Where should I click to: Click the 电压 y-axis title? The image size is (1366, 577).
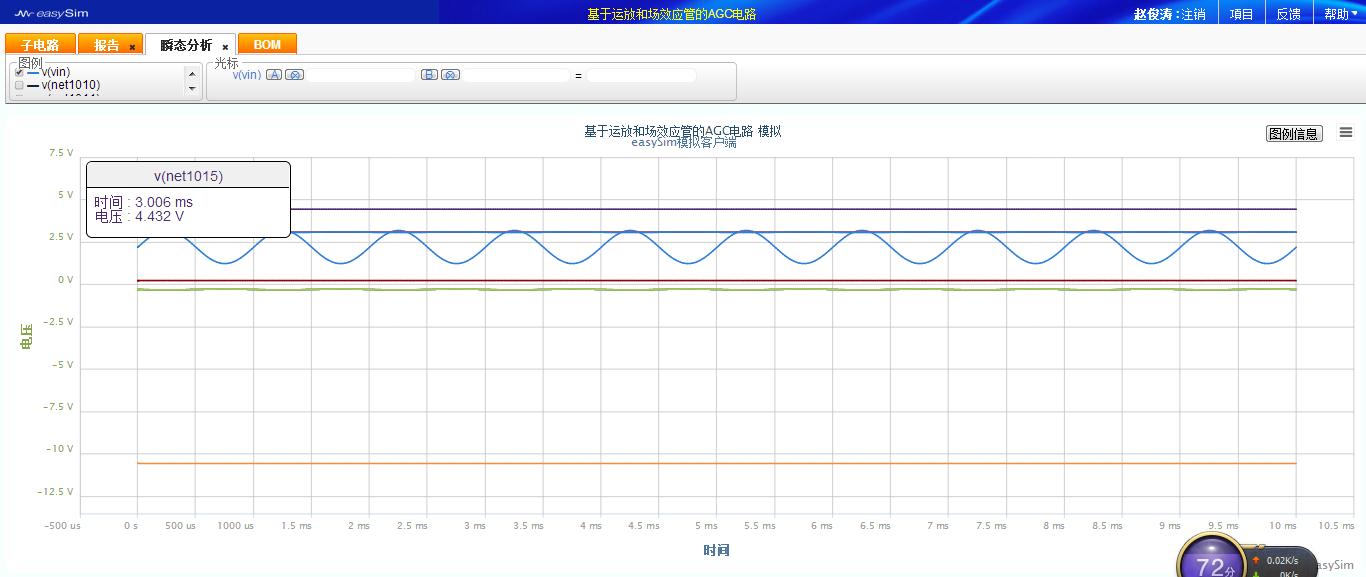(x=26, y=336)
